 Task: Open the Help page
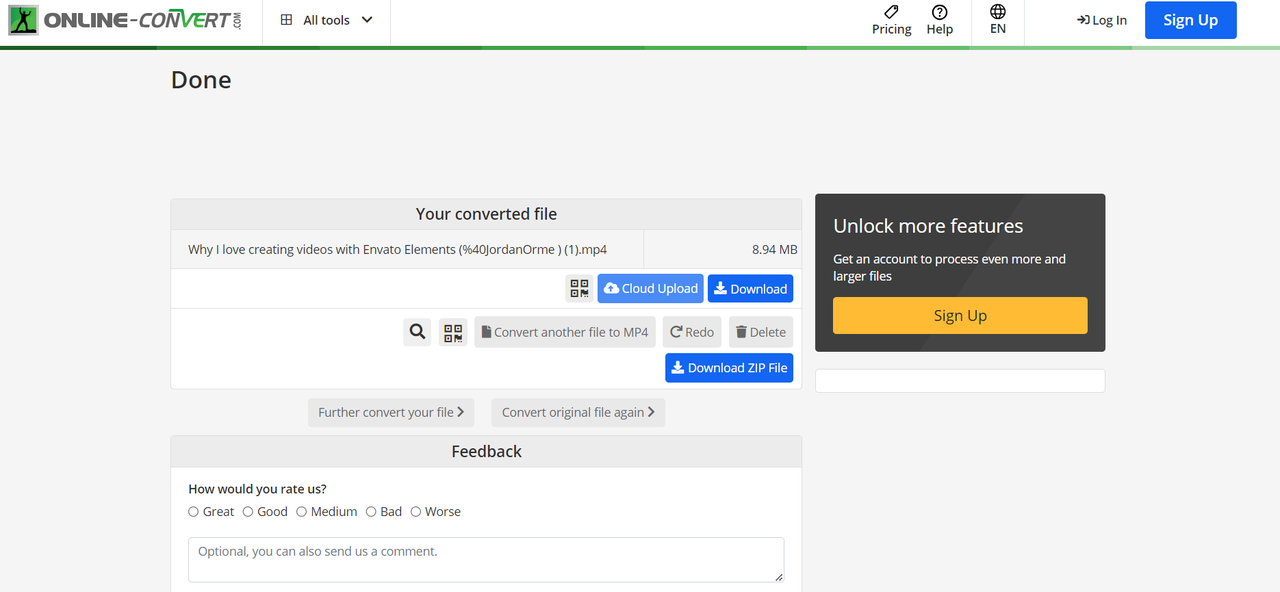pos(940,20)
